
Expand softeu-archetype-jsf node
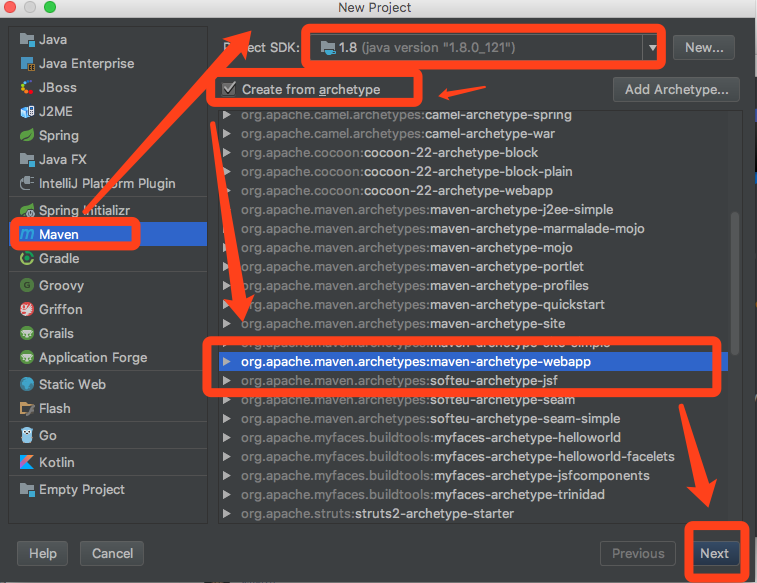tap(226, 381)
